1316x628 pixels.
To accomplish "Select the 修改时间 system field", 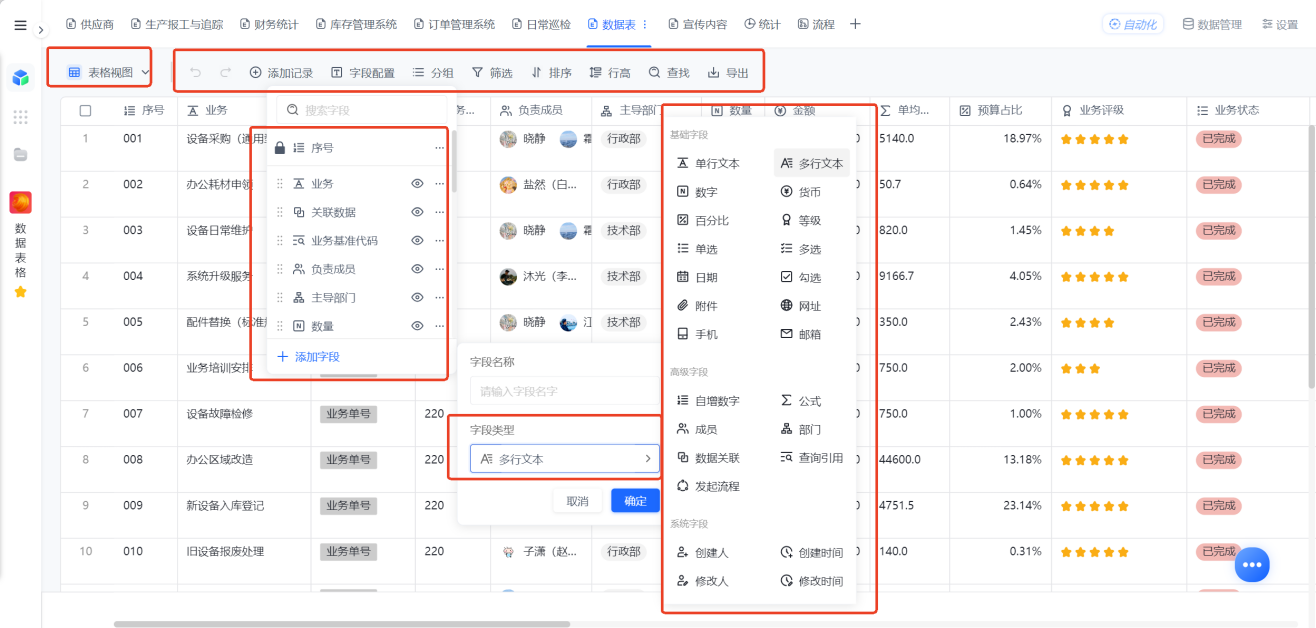I will coord(812,581).
